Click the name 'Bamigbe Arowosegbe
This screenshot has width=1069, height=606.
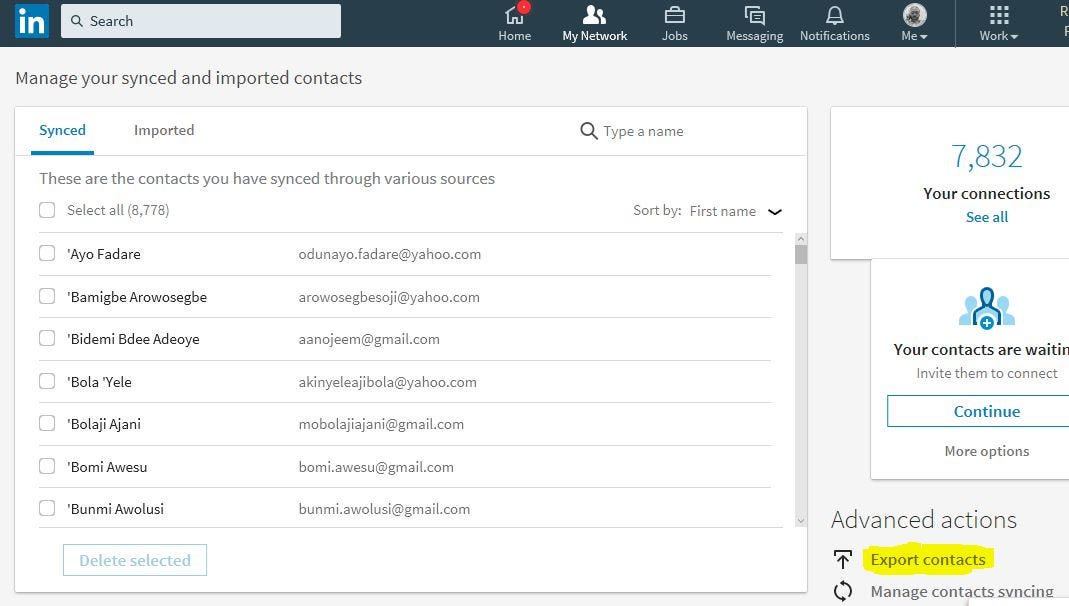click(x=137, y=297)
